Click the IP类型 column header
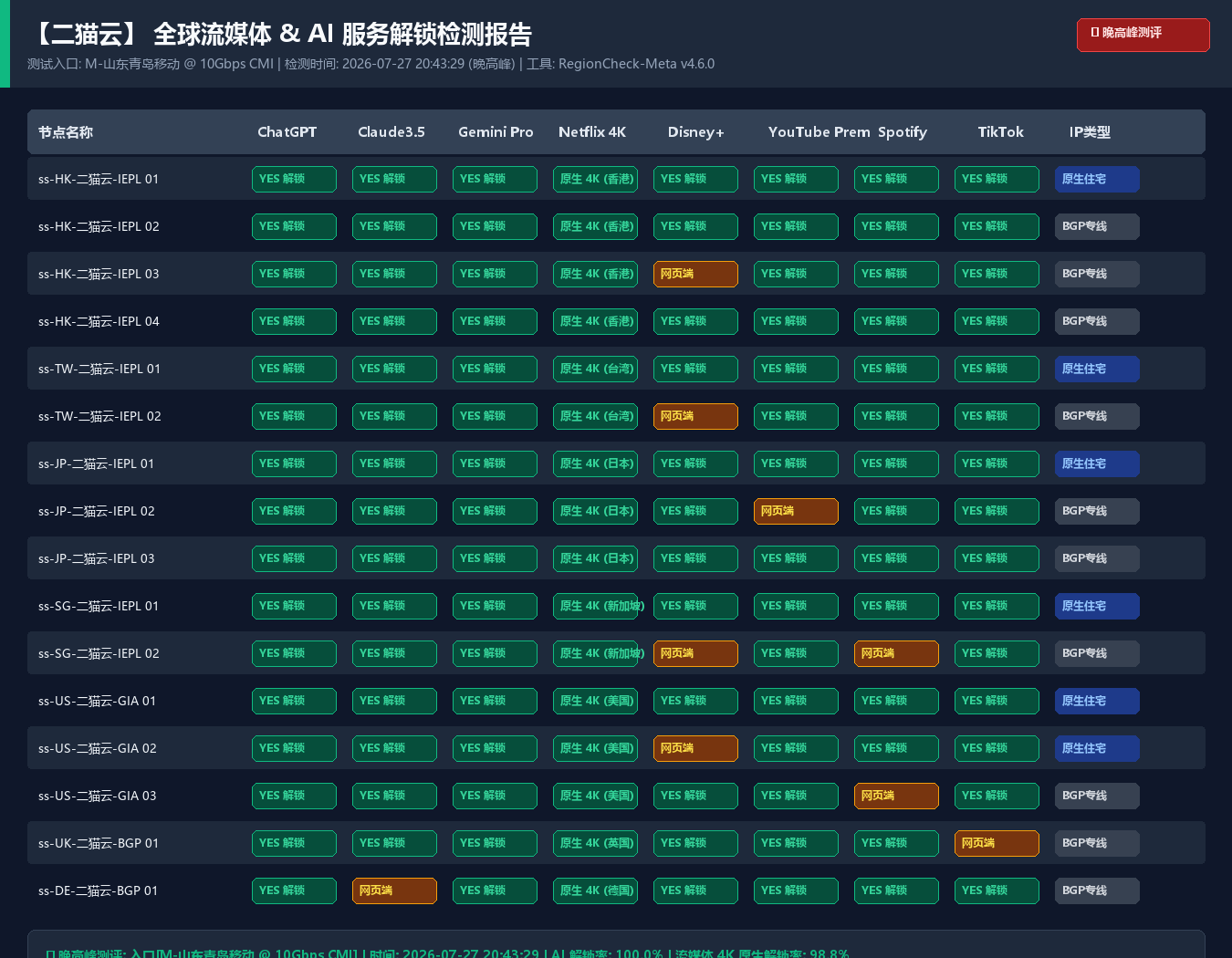This screenshot has height=958, width=1232. click(x=1090, y=132)
